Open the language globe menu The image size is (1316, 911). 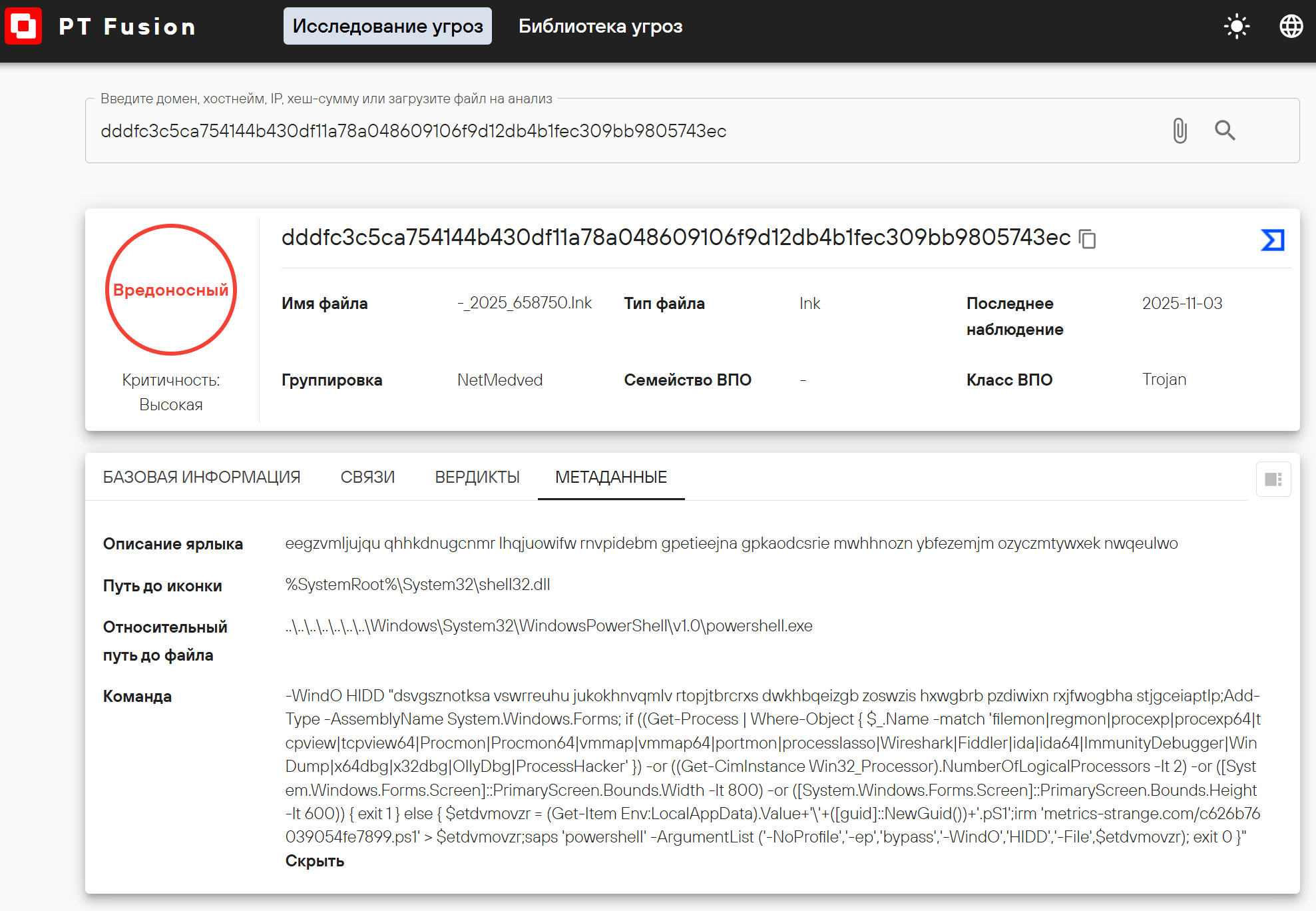click(x=1291, y=27)
